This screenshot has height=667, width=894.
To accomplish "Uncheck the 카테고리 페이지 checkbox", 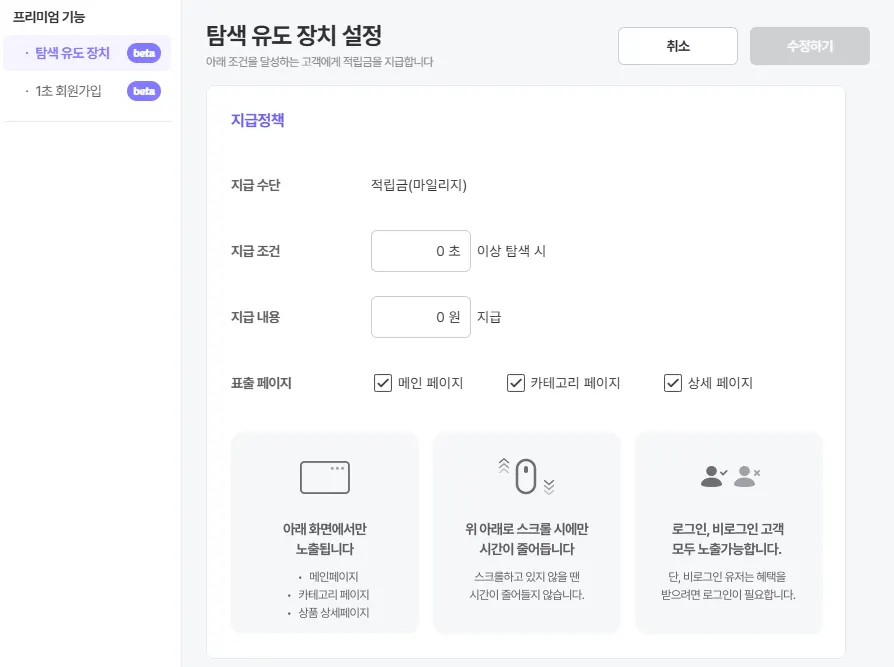I will pos(516,383).
